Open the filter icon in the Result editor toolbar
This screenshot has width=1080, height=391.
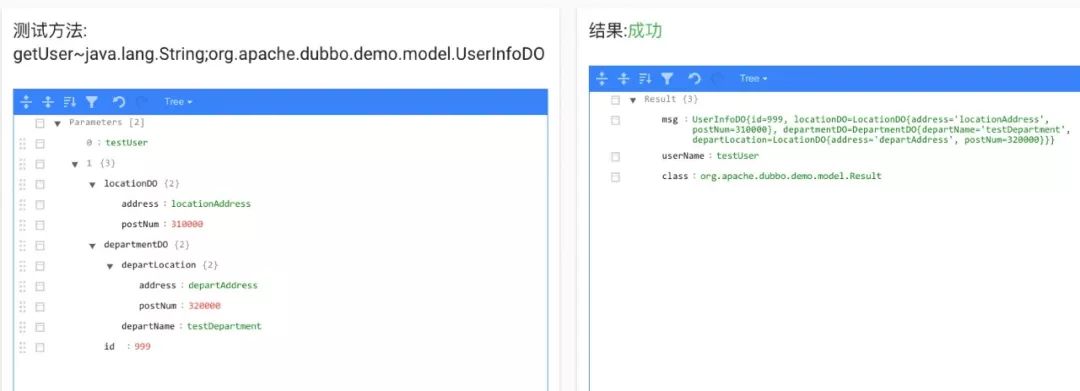click(667, 78)
